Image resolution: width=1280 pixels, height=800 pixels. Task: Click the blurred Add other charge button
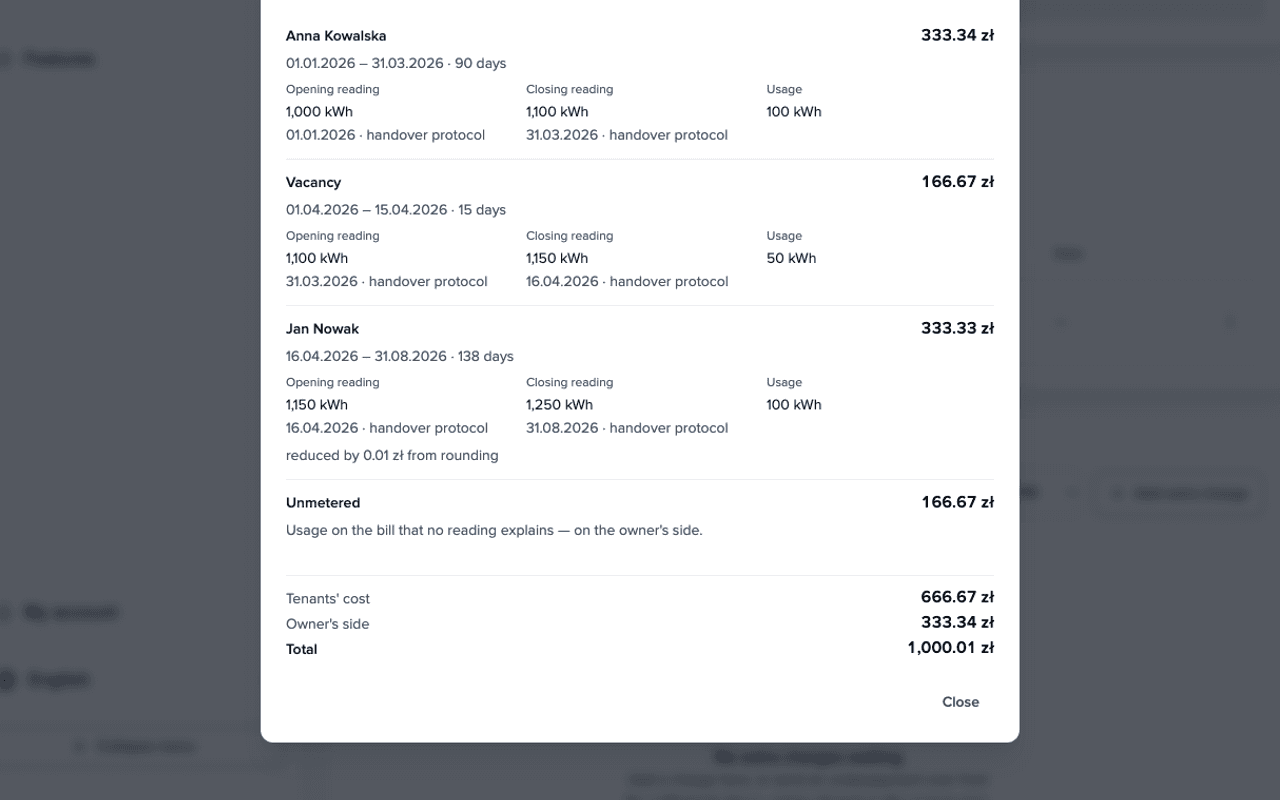click(x=1179, y=493)
